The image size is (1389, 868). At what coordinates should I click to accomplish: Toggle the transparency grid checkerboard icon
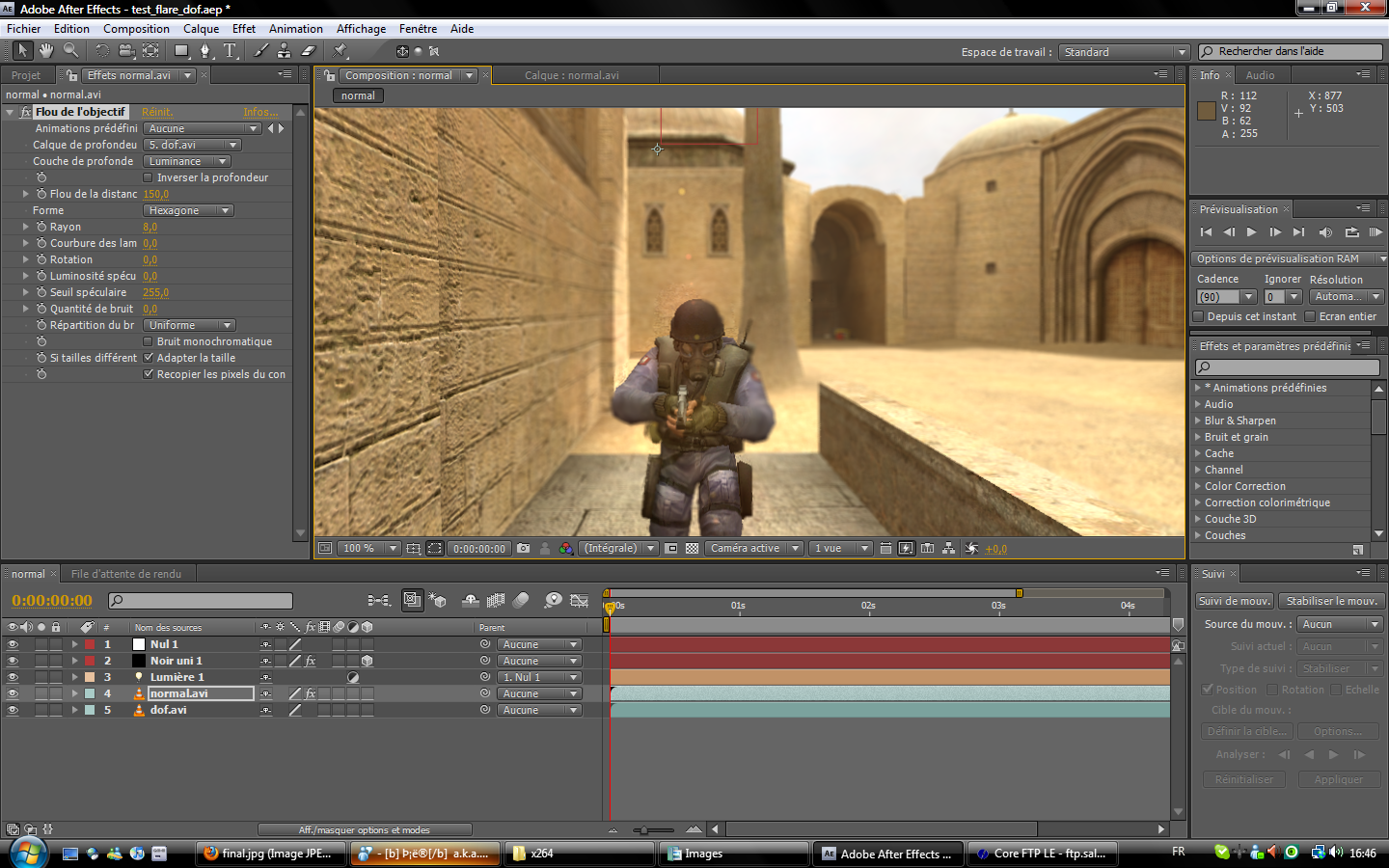tap(692, 548)
